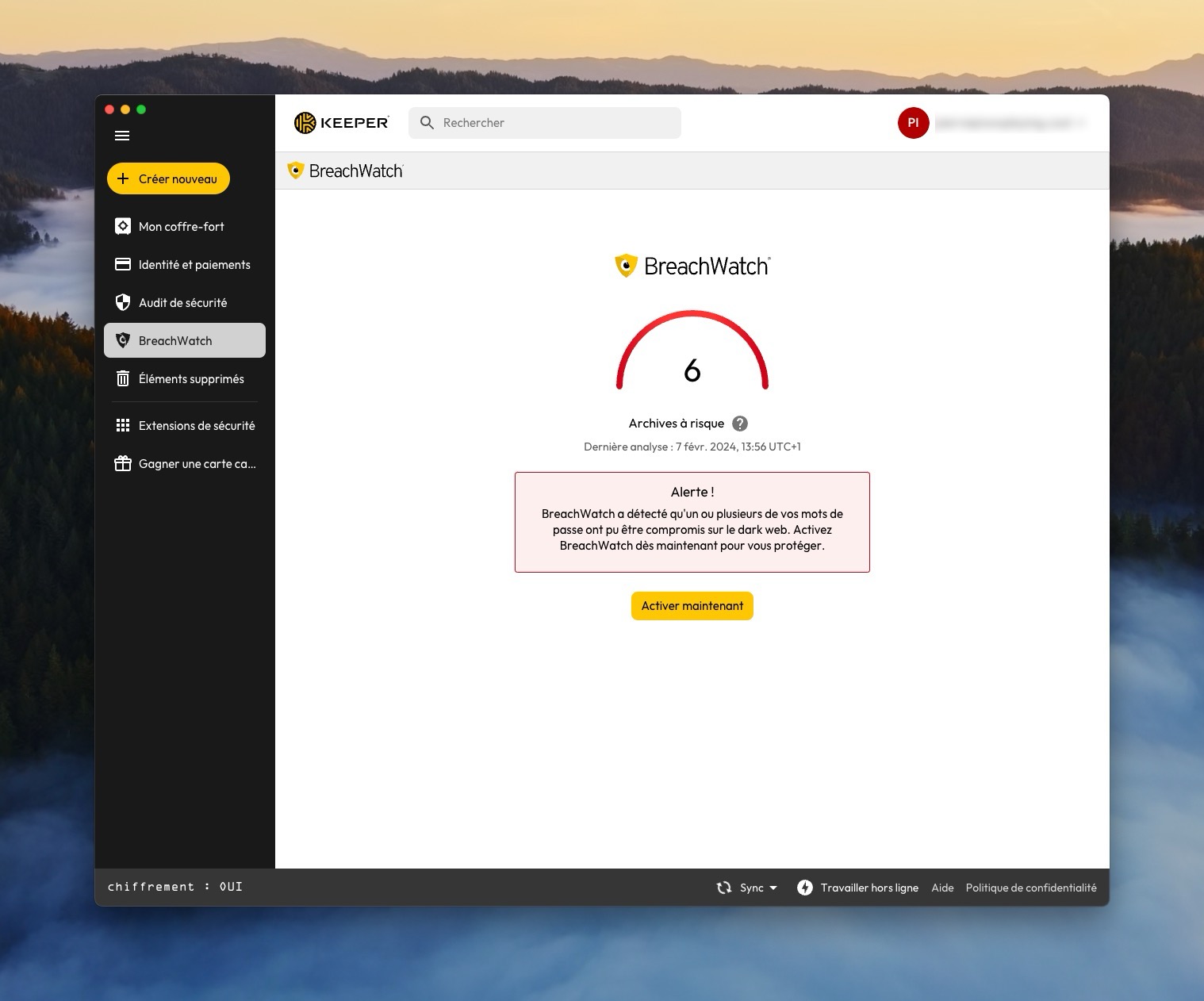This screenshot has width=1204, height=1001.
Task: Click the Activer maintenant button
Action: click(692, 606)
